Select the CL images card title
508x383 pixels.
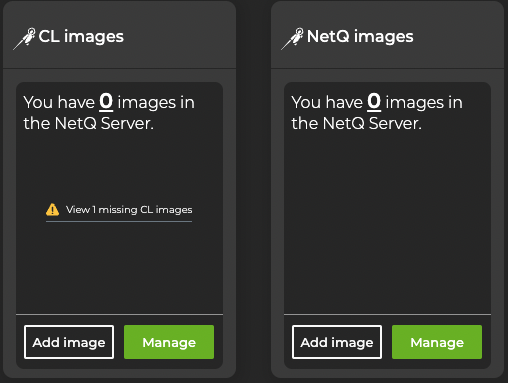point(81,36)
